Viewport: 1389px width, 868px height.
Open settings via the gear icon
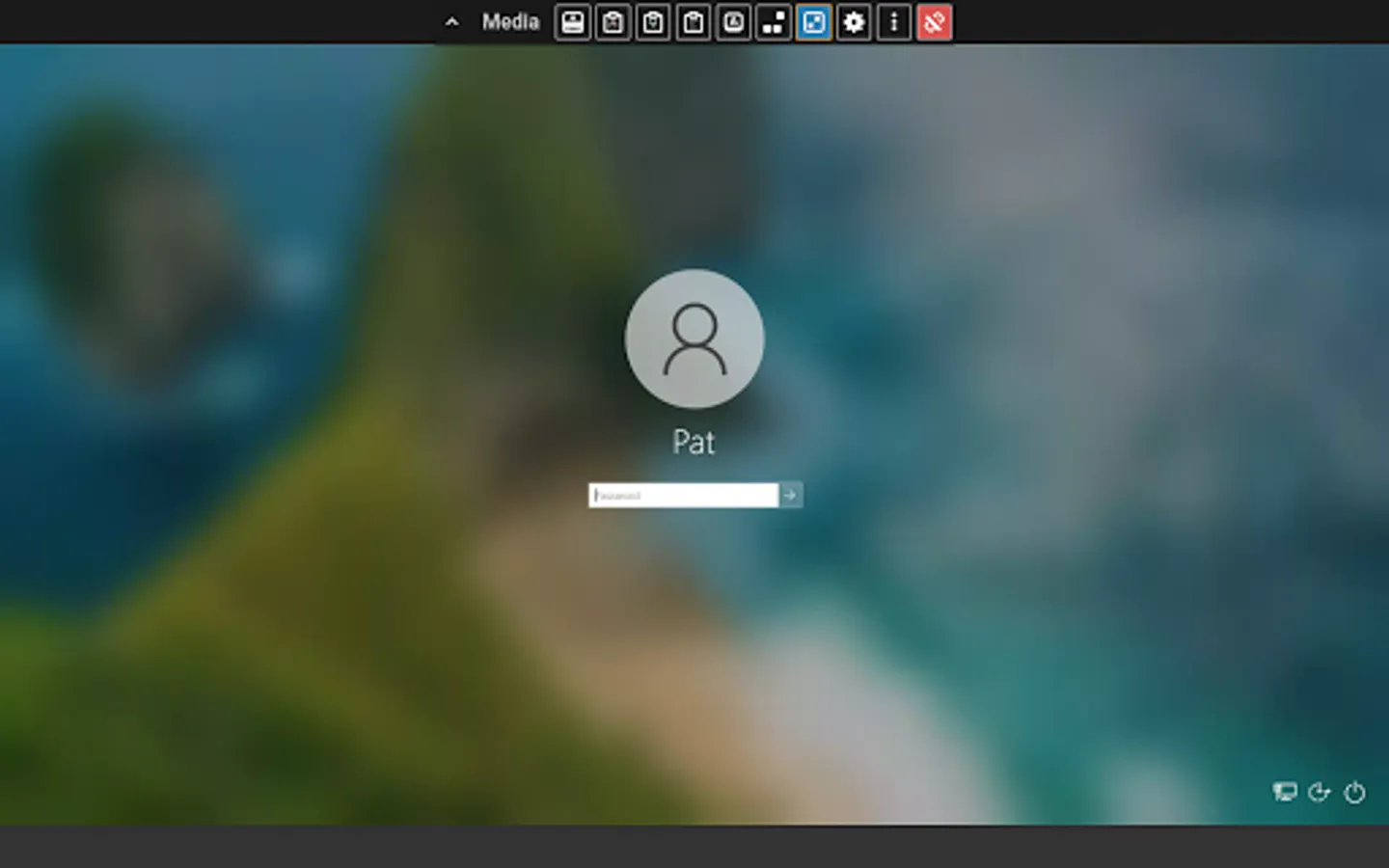point(854,22)
